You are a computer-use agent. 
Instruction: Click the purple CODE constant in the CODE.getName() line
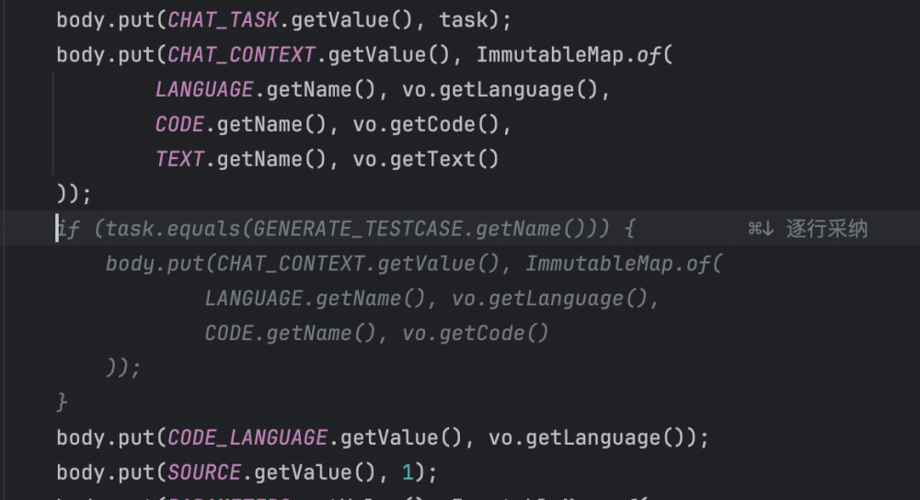[180, 124]
